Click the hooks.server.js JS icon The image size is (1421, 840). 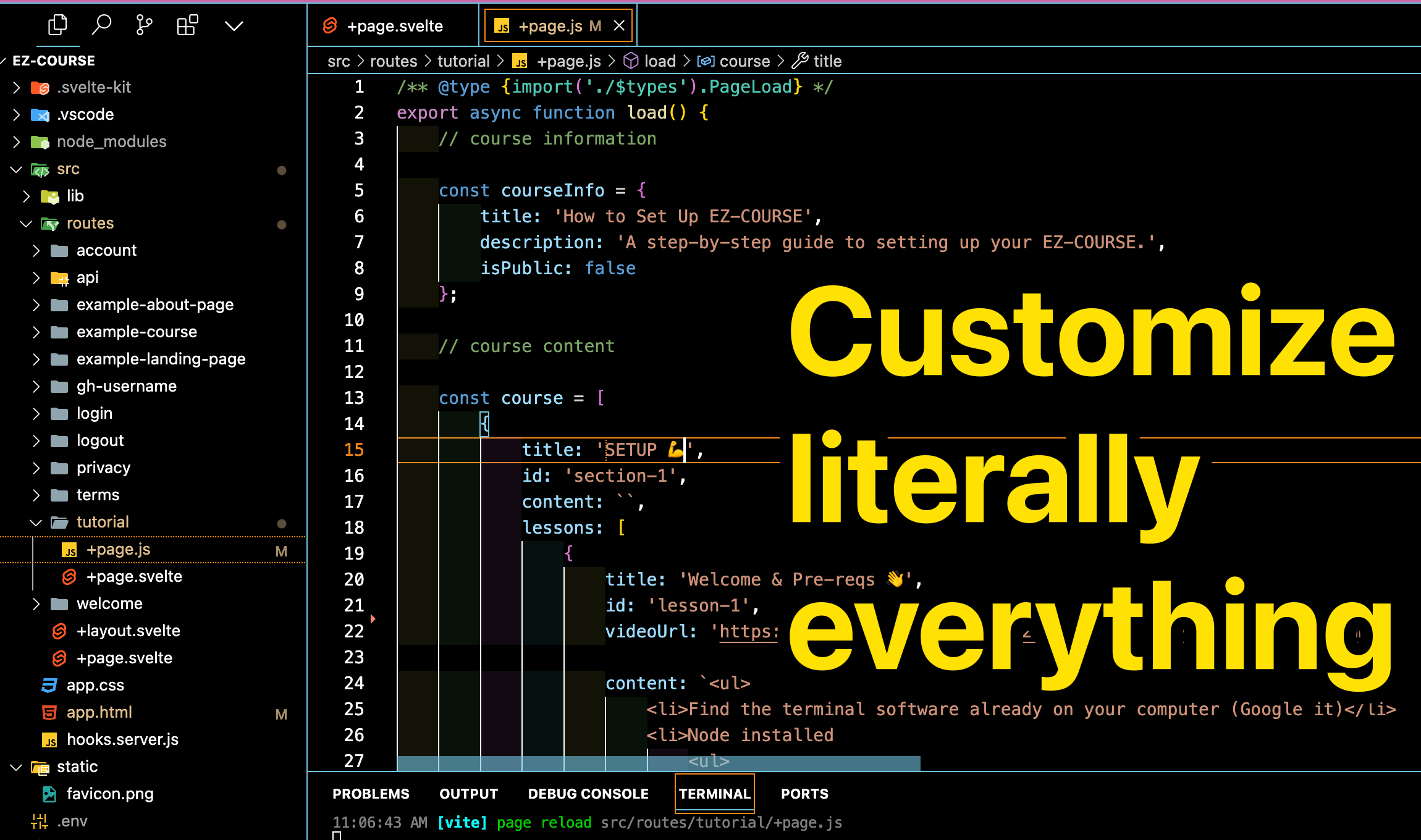point(49,740)
